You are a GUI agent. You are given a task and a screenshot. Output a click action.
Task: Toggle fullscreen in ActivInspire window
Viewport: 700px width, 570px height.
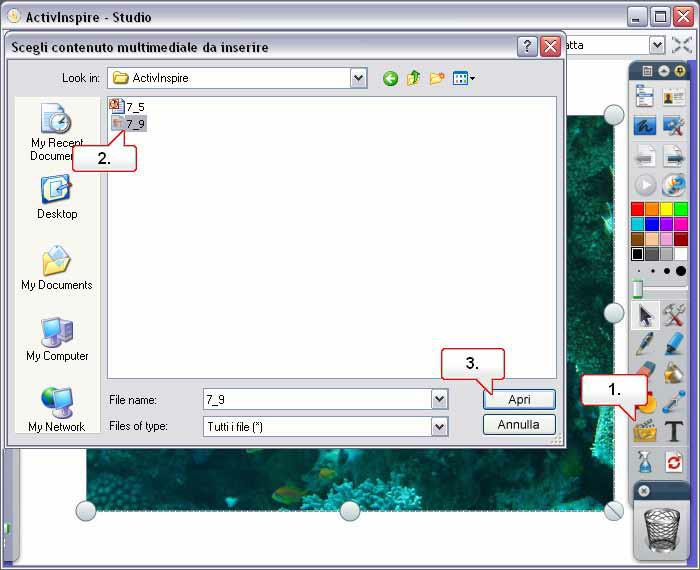click(x=682, y=45)
